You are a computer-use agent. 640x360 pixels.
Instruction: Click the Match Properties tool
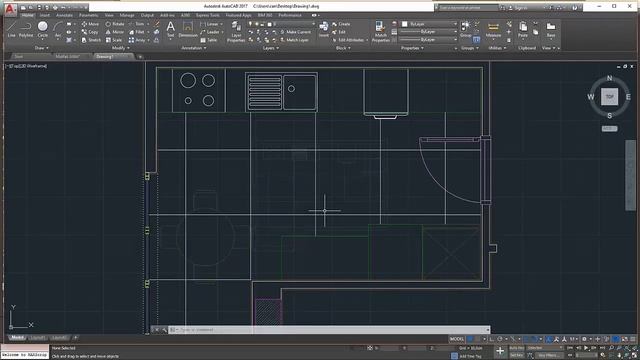pyautogui.click(x=380, y=32)
